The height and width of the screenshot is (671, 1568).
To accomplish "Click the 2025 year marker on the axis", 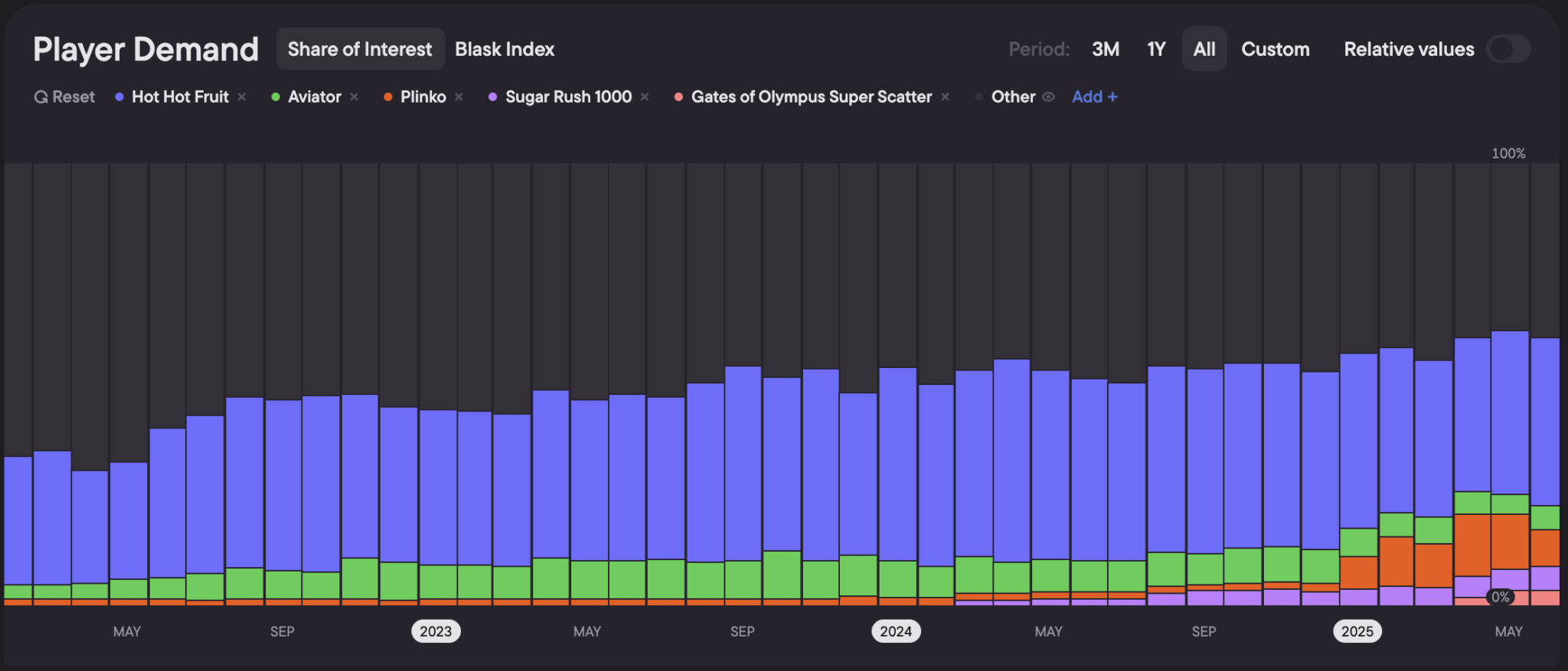I will (1357, 631).
